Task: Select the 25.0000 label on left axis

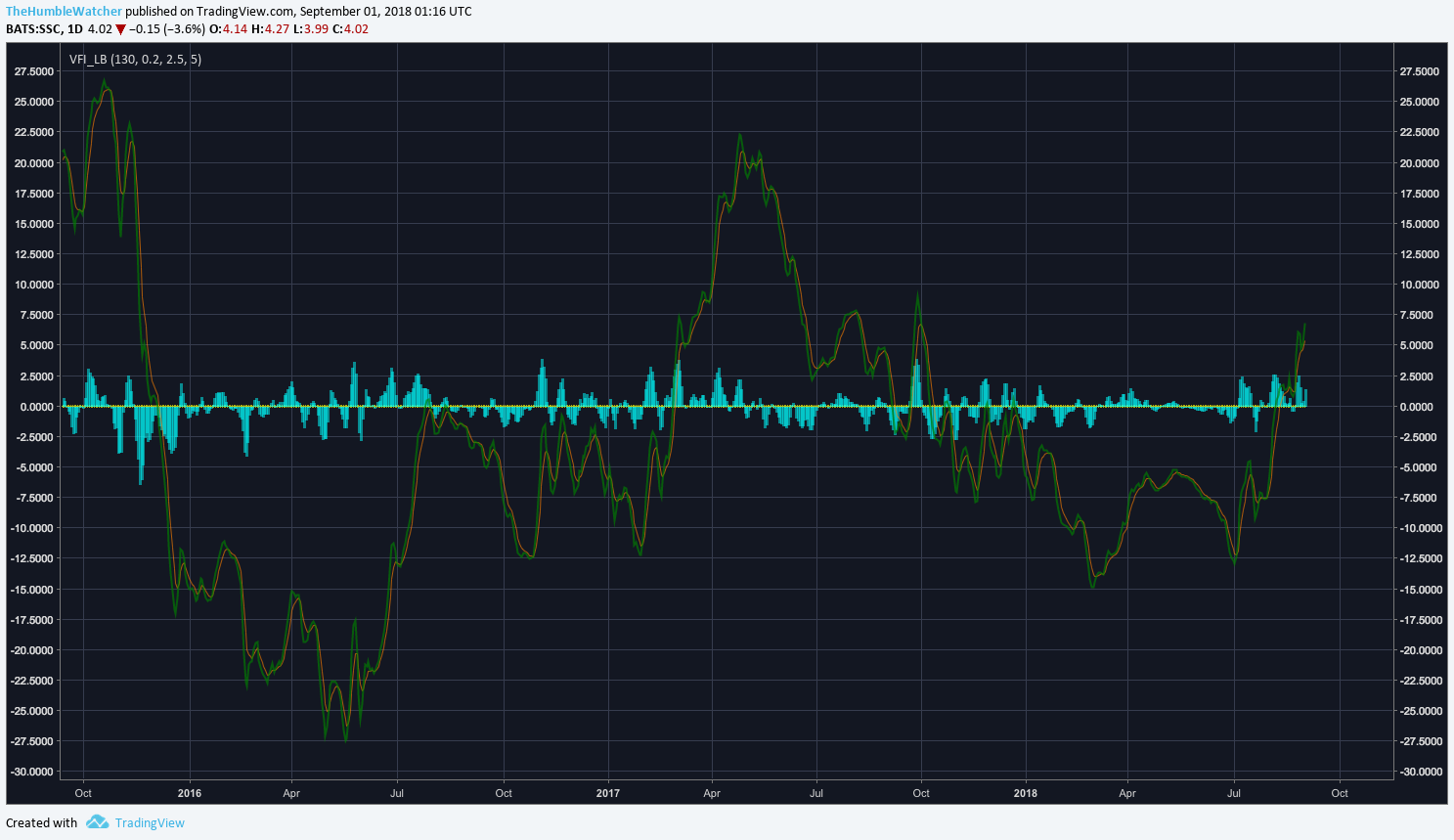Action: click(34, 103)
